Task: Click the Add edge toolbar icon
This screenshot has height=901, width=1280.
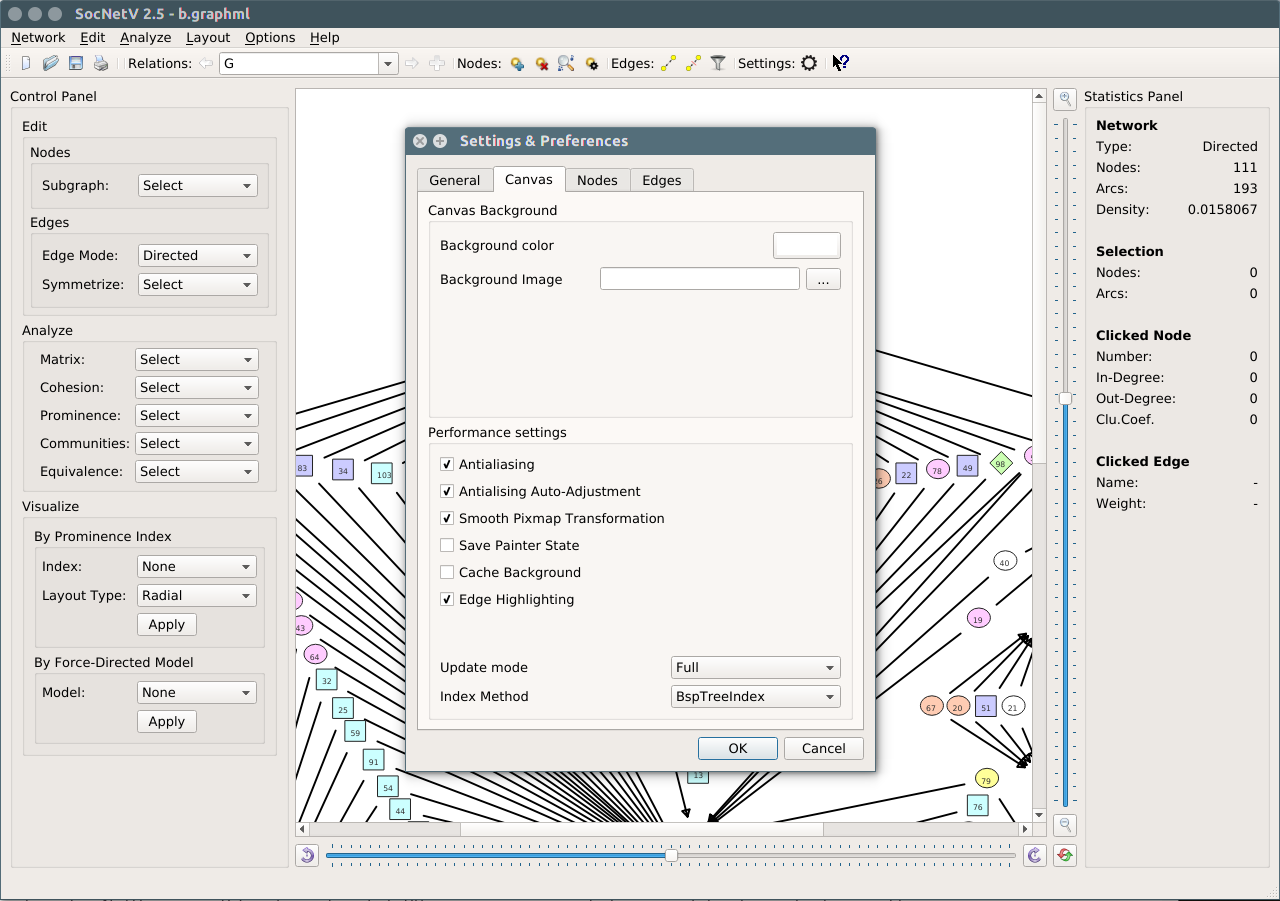Action: click(x=669, y=63)
